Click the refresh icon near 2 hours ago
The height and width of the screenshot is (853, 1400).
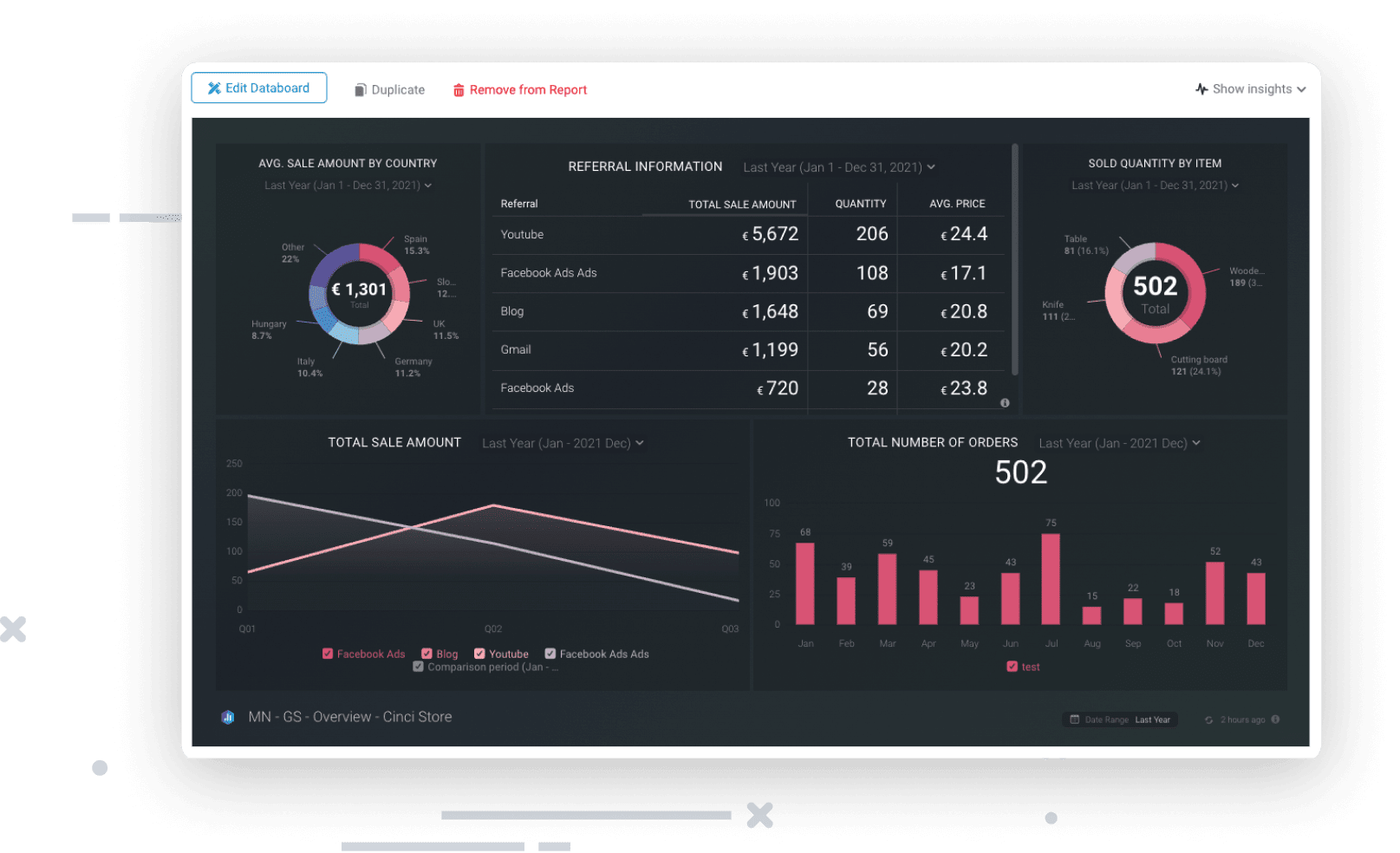1208,719
